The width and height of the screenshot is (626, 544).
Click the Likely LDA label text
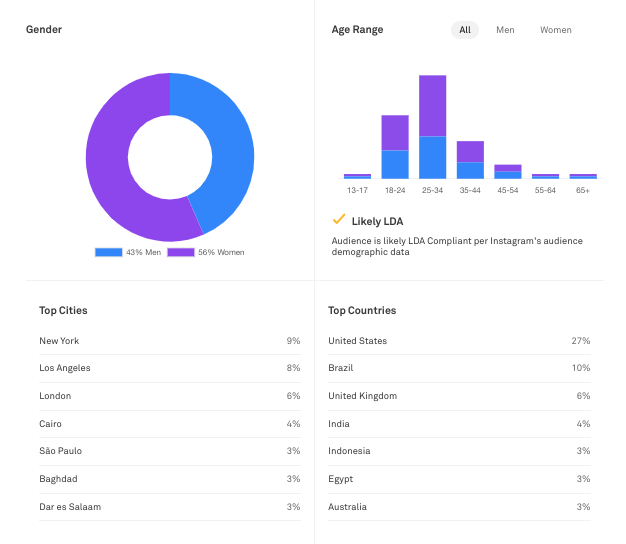point(377,221)
